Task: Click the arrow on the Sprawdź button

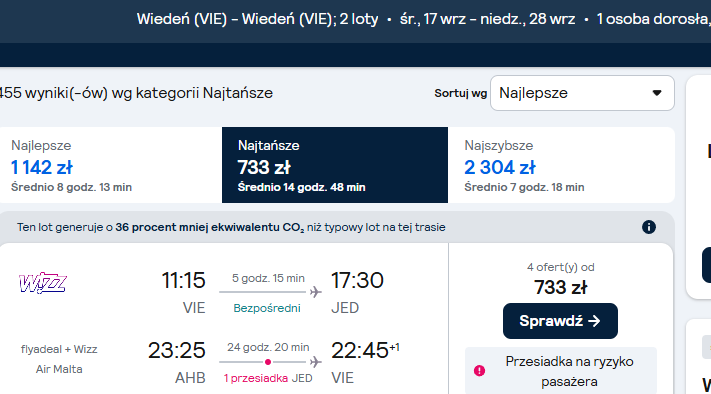Action: [x=594, y=321]
